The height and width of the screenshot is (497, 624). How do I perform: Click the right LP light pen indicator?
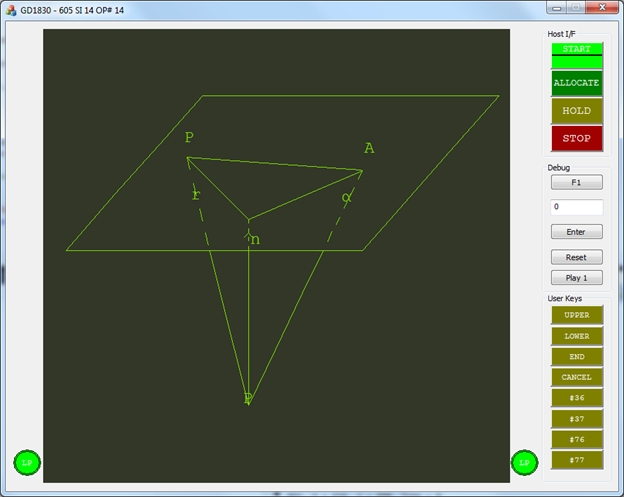coord(525,462)
